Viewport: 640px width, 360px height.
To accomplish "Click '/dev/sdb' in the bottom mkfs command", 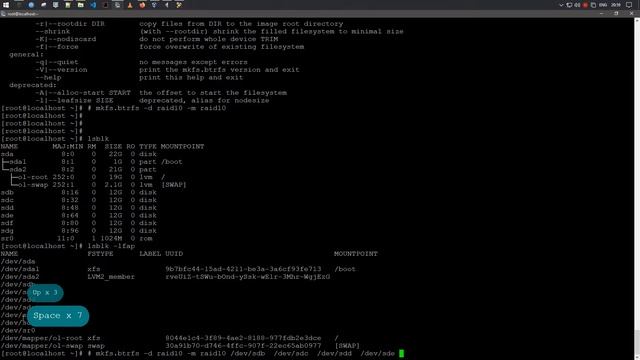I will coord(248,353).
